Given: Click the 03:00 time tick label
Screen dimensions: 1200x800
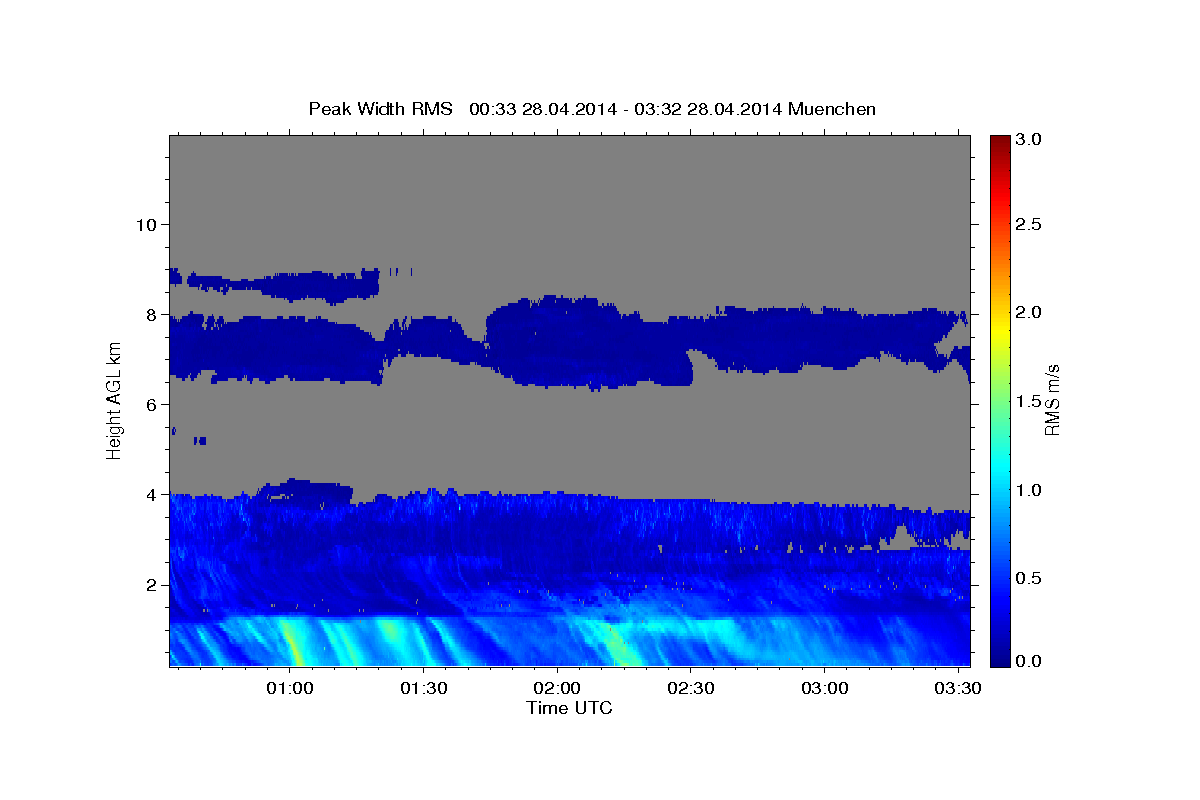Looking at the screenshot, I should pos(825,690).
